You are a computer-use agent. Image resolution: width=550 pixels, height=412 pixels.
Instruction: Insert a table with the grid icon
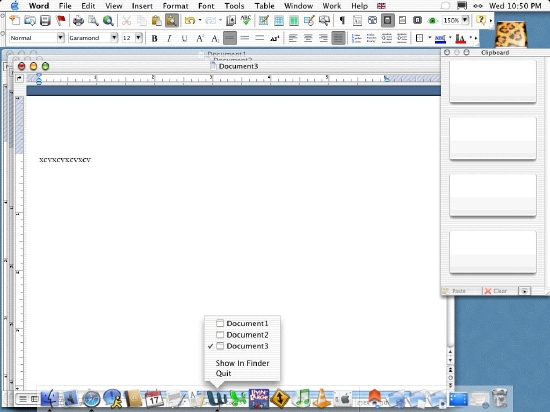279,20
